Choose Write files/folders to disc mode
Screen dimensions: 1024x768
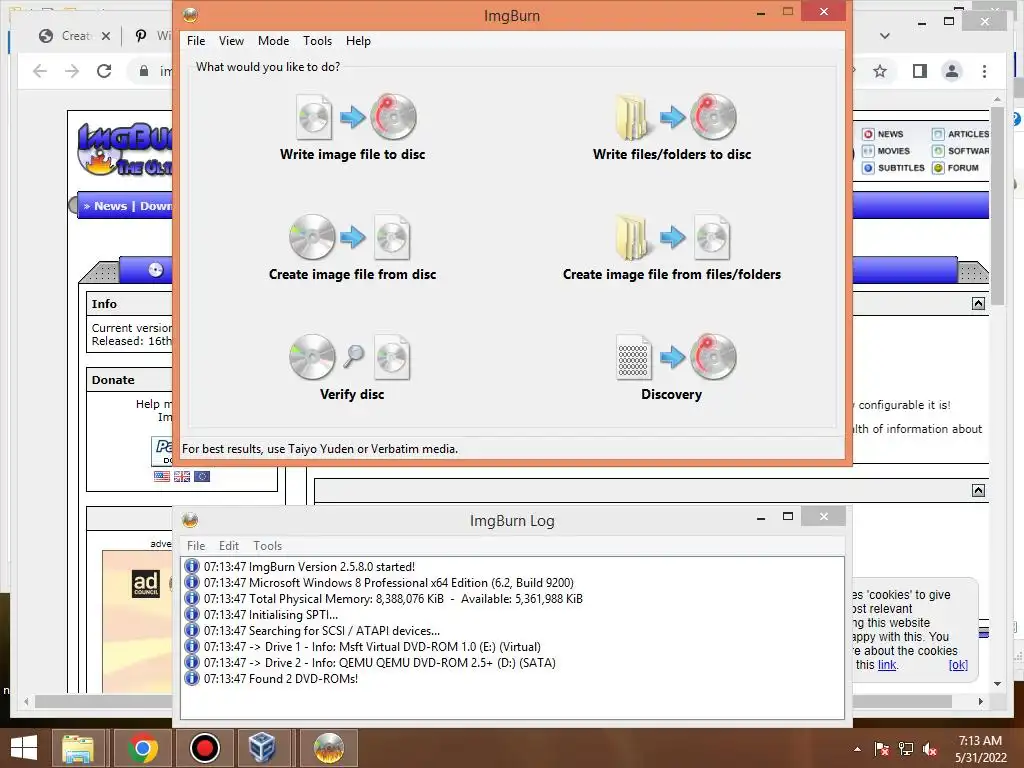[672, 127]
